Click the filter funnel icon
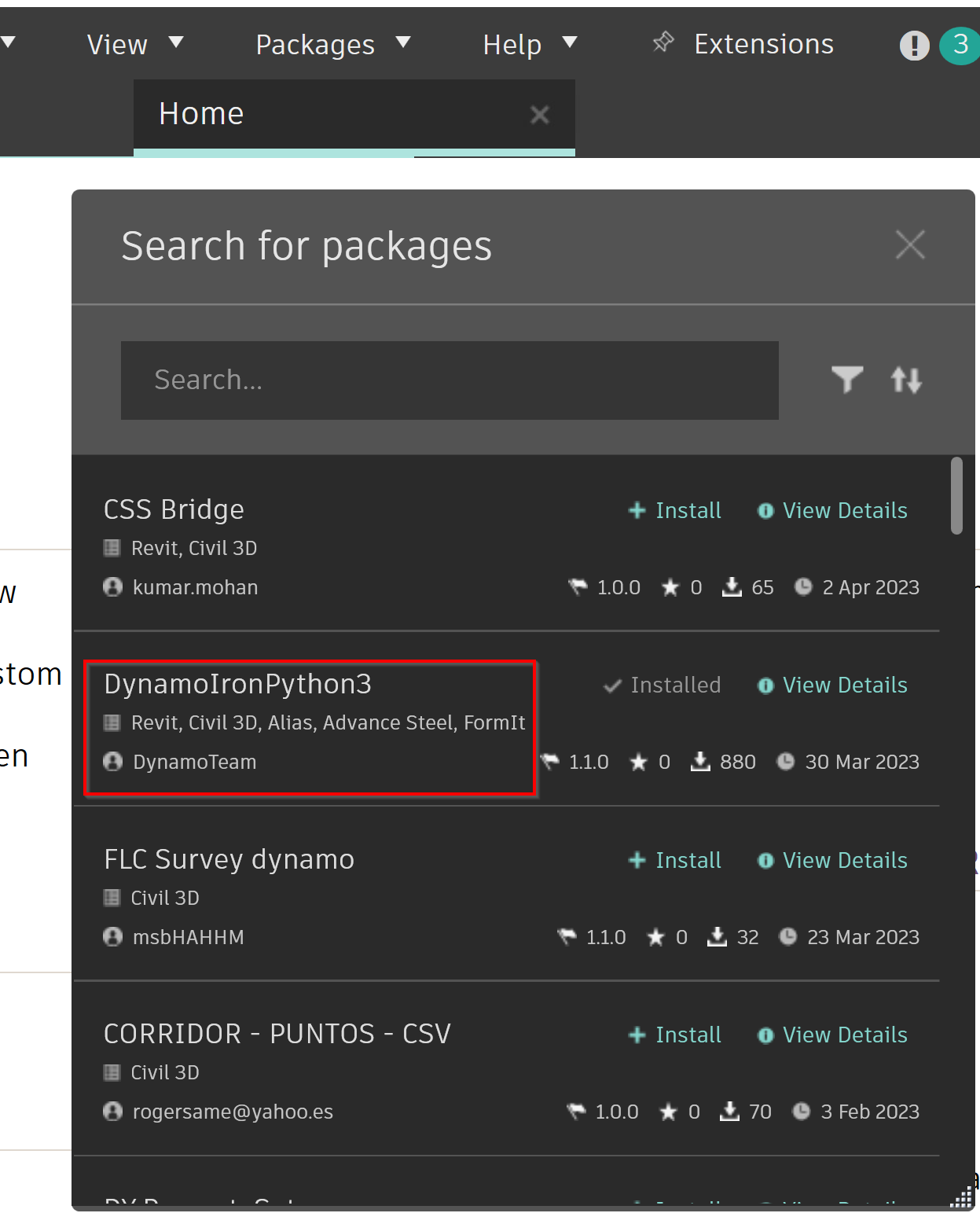Screen dimensions: 980x1213 click(x=846, y=380)
